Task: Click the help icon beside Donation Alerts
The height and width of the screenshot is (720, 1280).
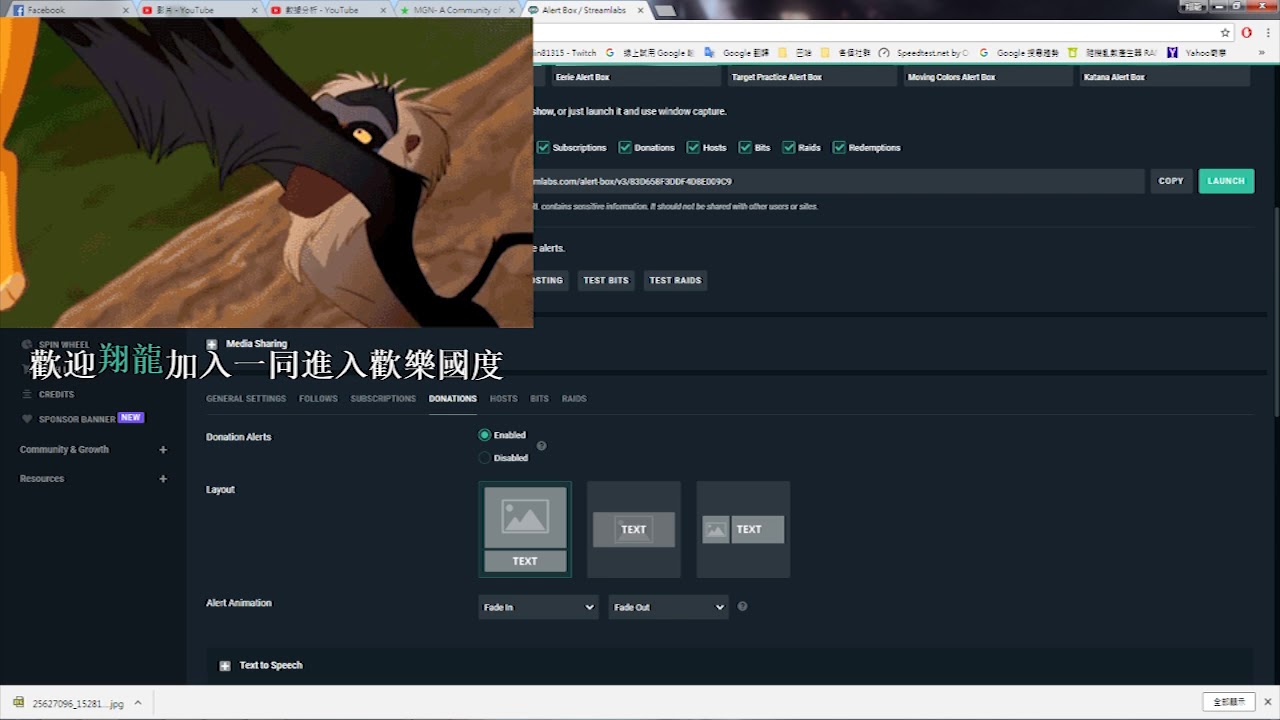Action: 542,446
